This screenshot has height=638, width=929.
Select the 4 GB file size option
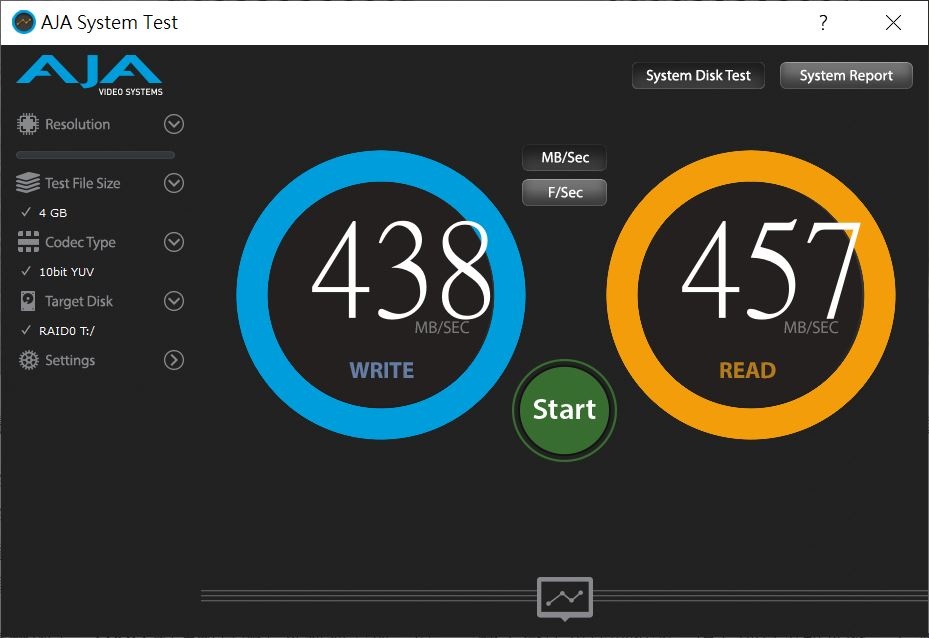coord(53,213)
